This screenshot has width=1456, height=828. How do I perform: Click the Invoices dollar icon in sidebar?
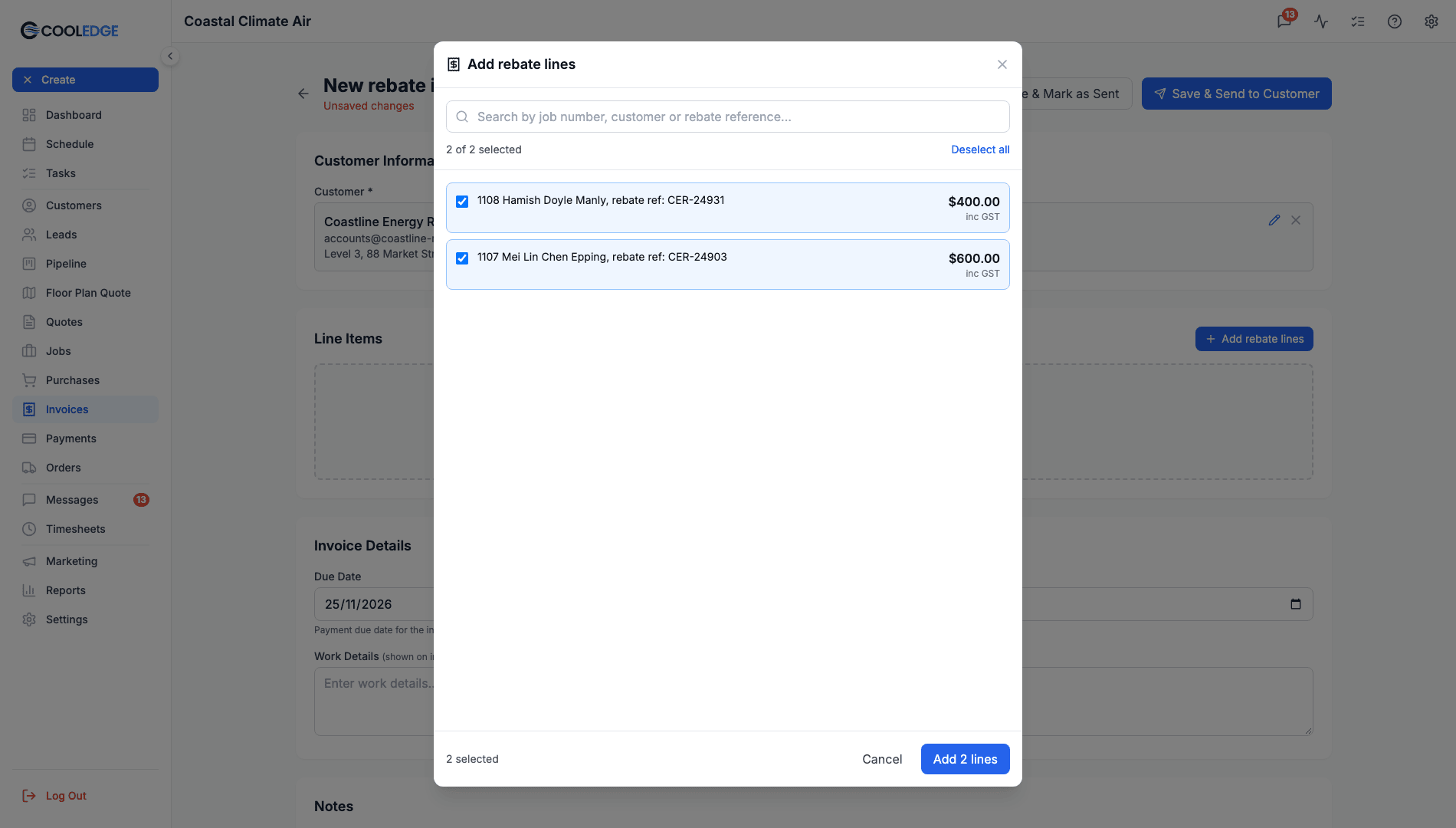29,409
